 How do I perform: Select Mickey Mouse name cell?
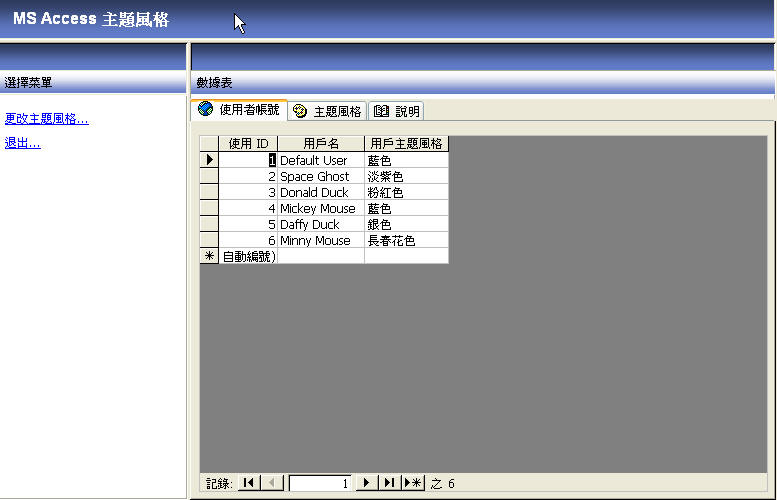(x=321, y=208)
